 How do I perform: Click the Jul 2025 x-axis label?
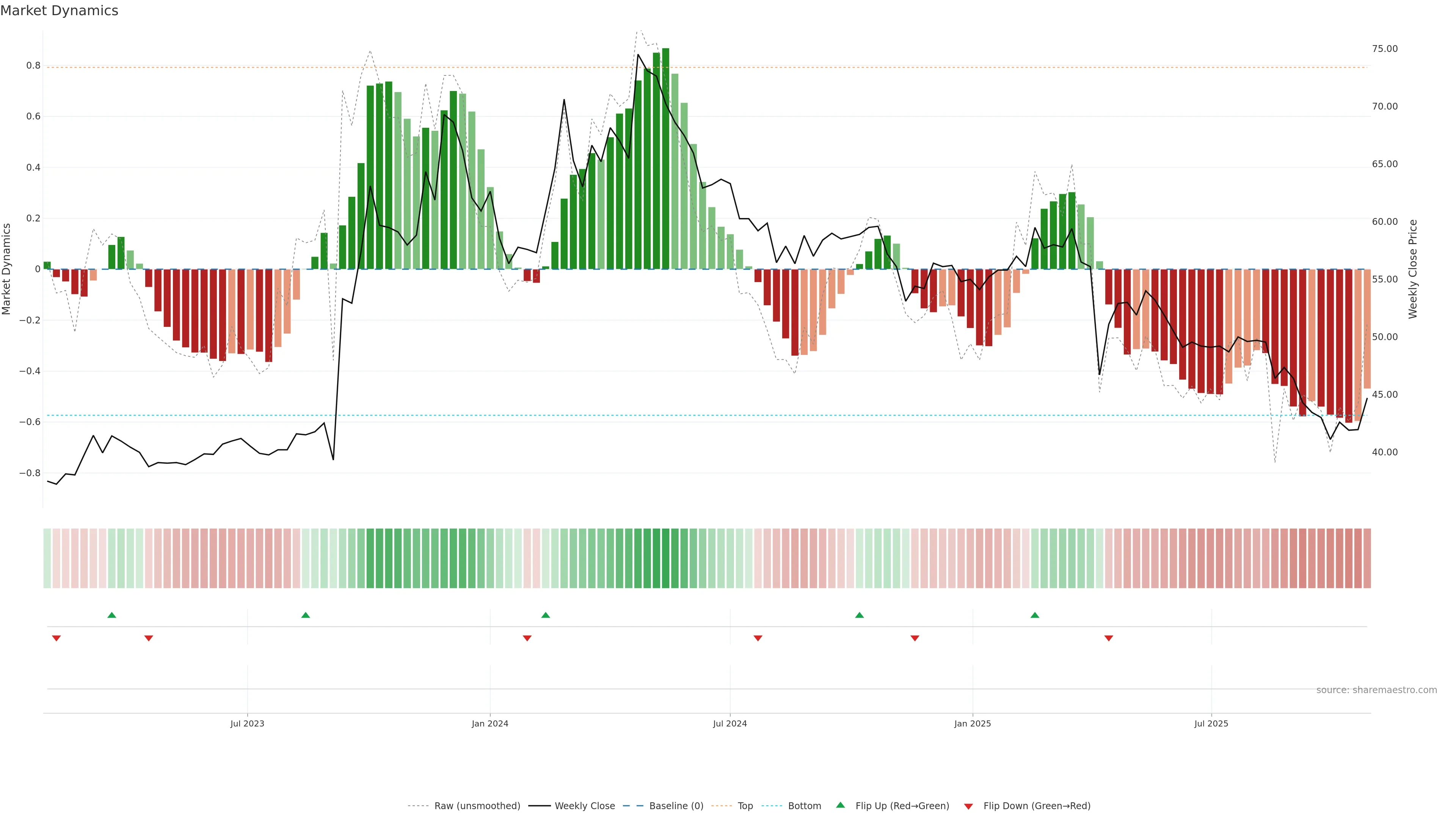tap(1211, 723)
